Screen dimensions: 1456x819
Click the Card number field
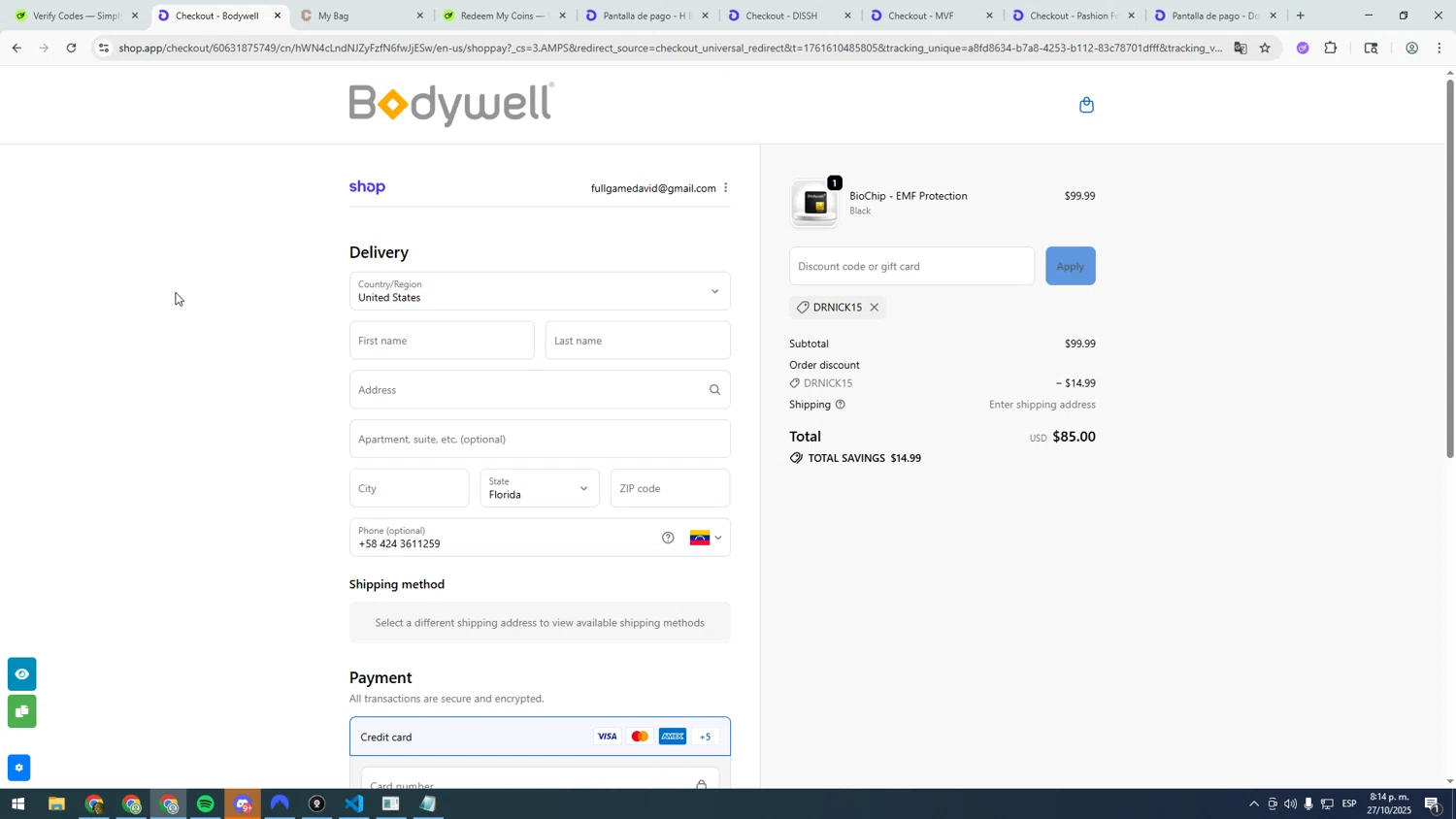pos(540,779)
